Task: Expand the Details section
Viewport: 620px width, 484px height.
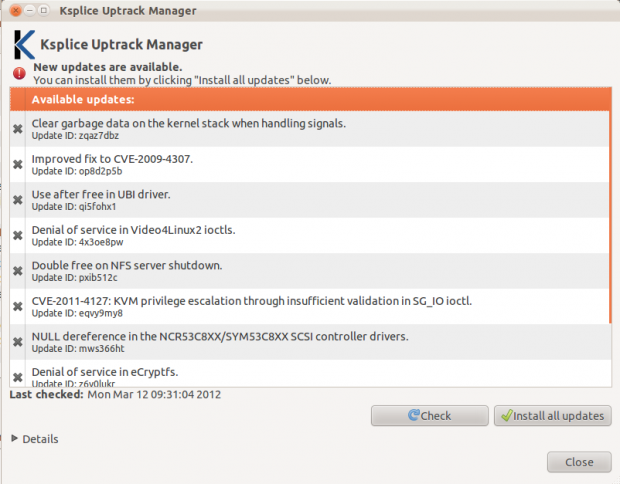Action: 35,439
